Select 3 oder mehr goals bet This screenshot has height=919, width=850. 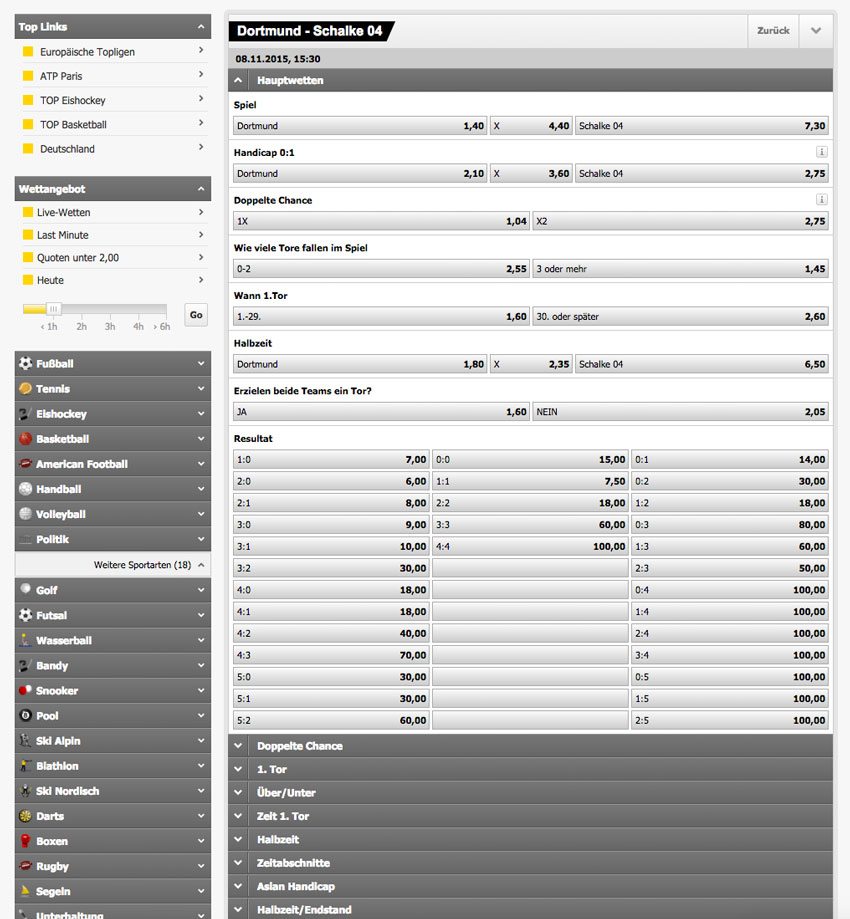(681, 268)
